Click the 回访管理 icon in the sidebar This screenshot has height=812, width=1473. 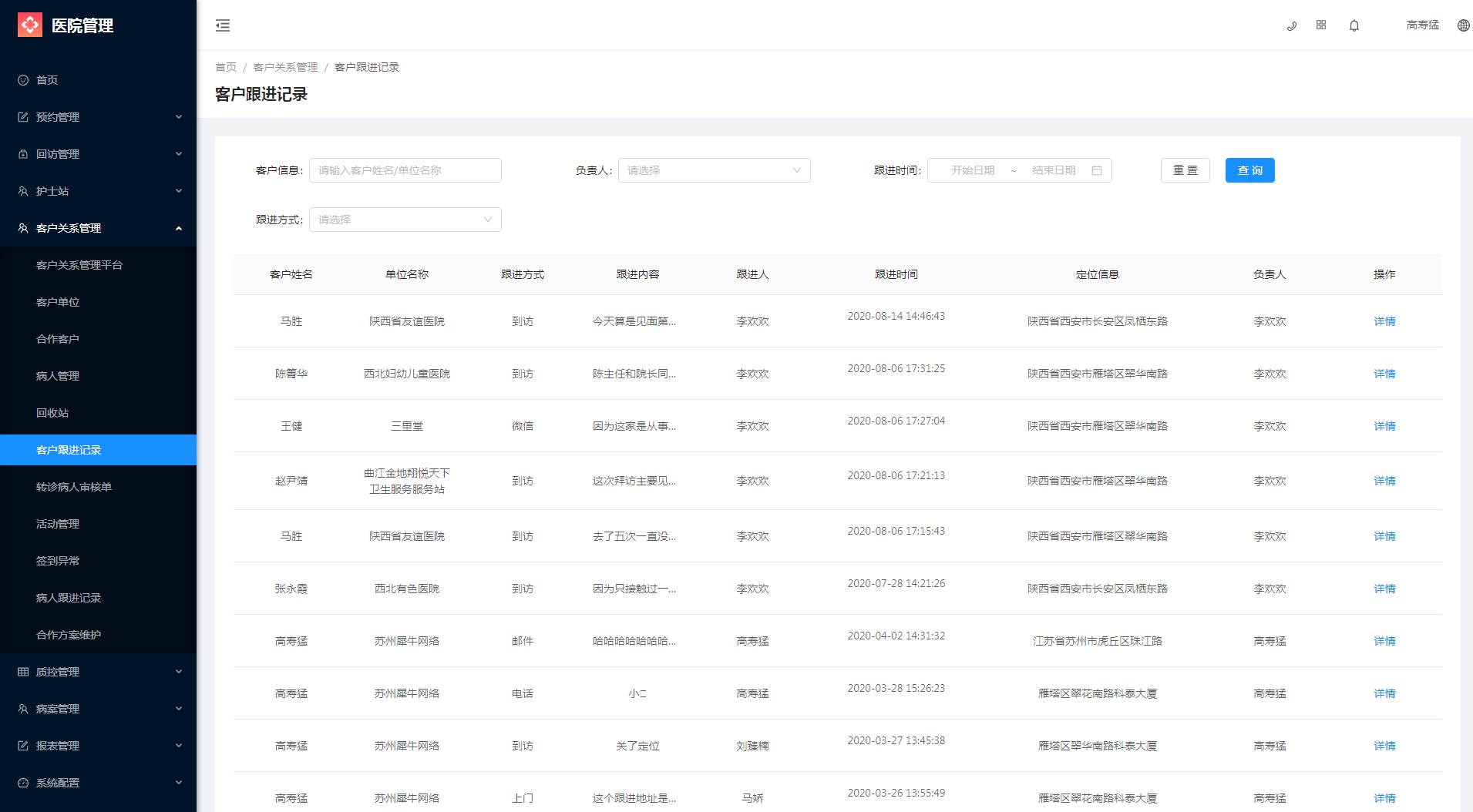(x=23, y=154)
